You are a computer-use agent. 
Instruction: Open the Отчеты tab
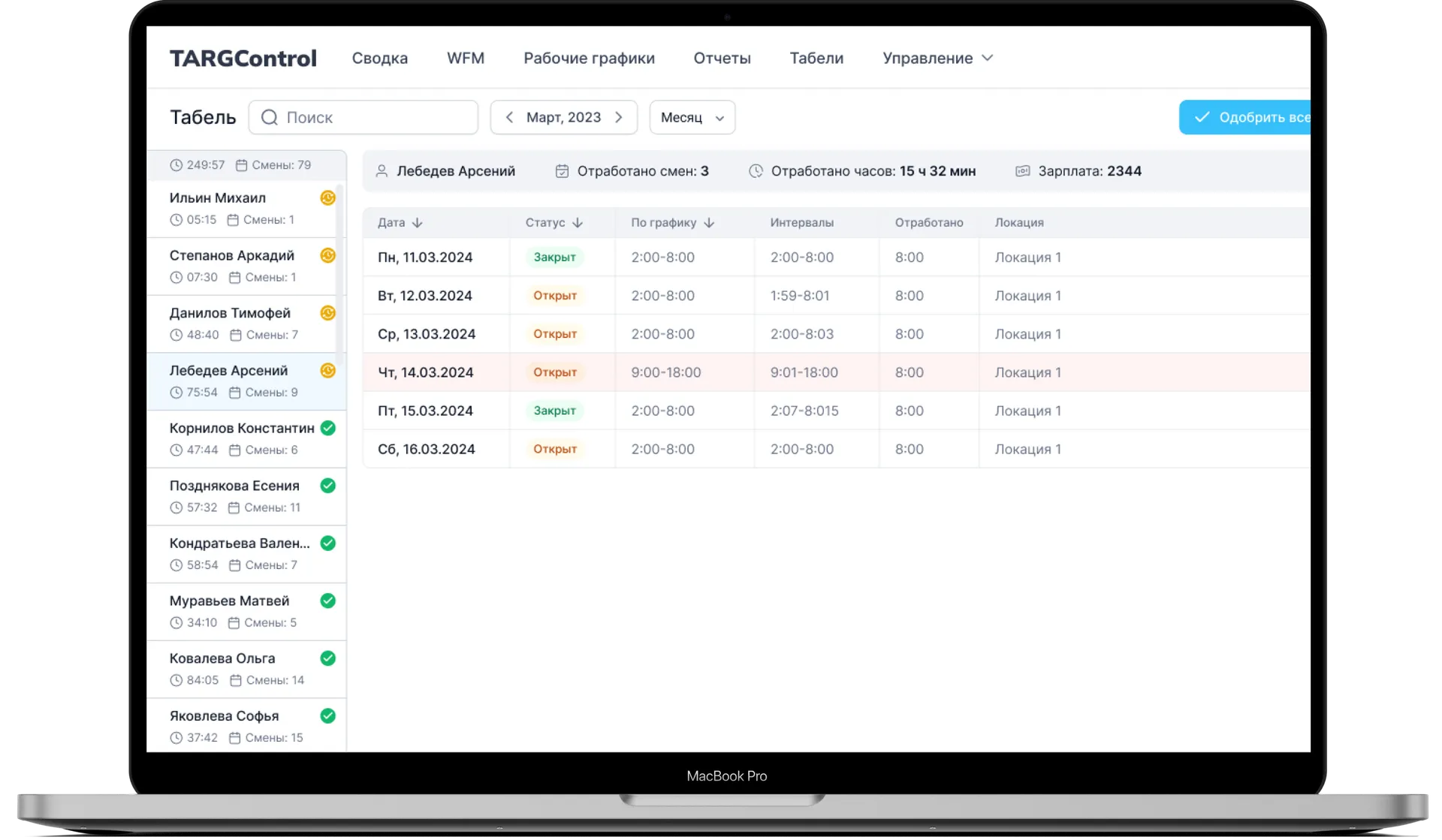[x=722, y=58]
